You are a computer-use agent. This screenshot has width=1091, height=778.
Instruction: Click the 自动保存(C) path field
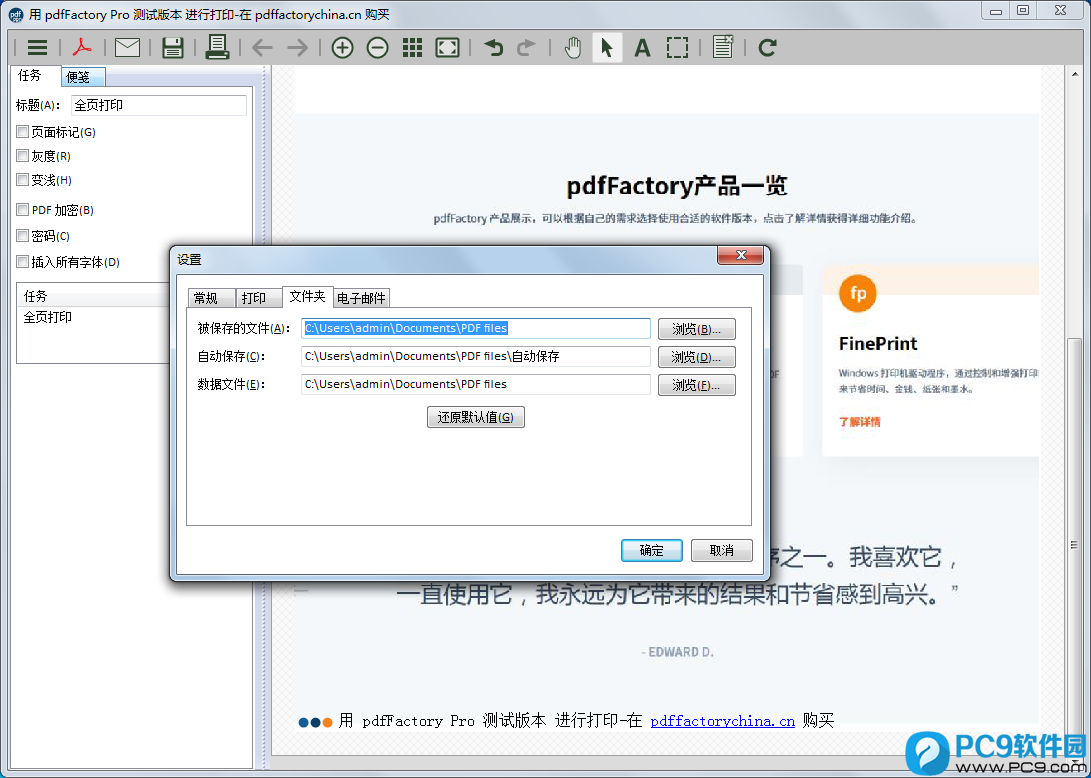(476, 356)
